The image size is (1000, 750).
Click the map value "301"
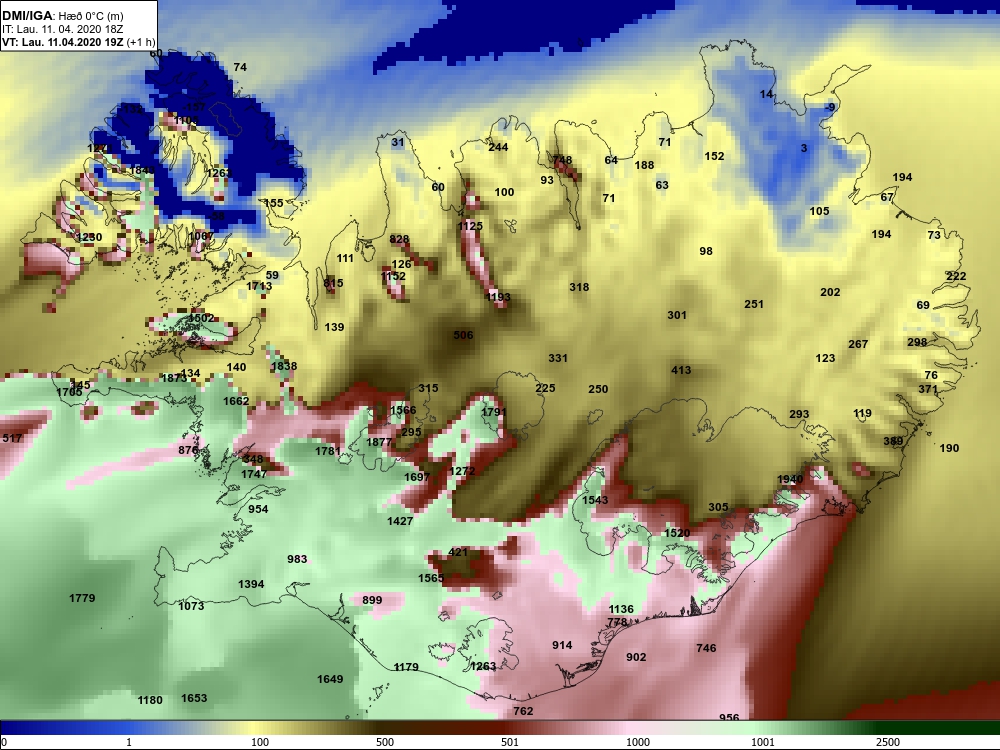point(677,315)
